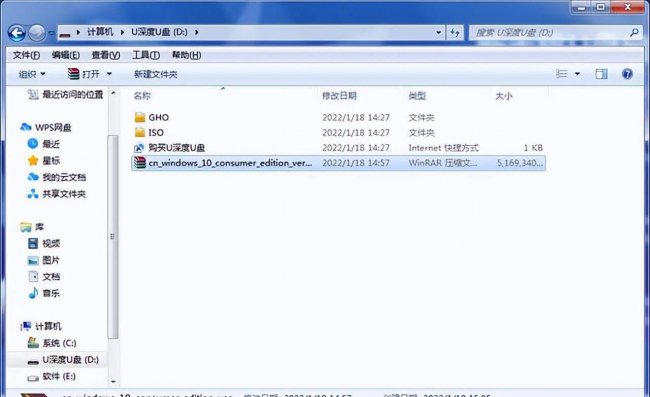Select 库 in the navigation pane
The image size is (650, 397).
point(32,227)
